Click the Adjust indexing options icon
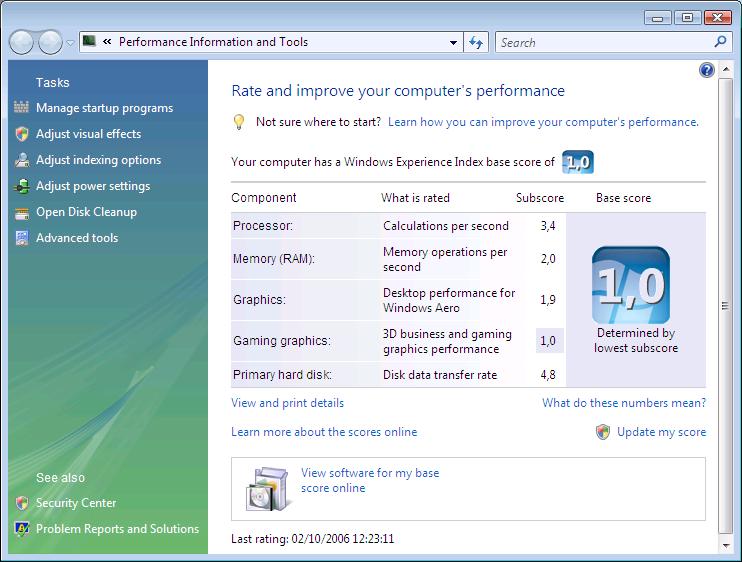This screenshot has height=562, width=742. [21, 160]
